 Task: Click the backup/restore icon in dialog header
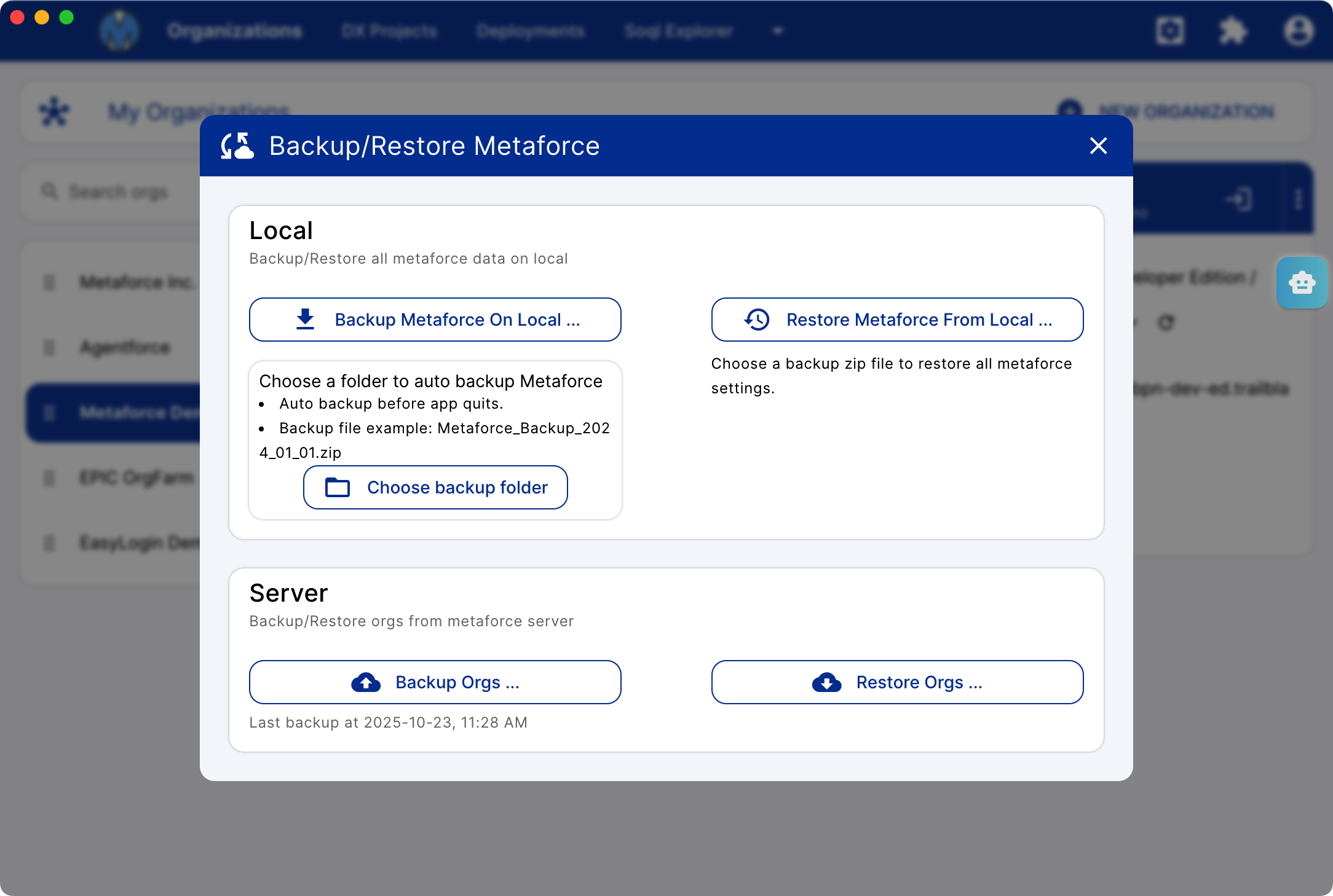237,146
